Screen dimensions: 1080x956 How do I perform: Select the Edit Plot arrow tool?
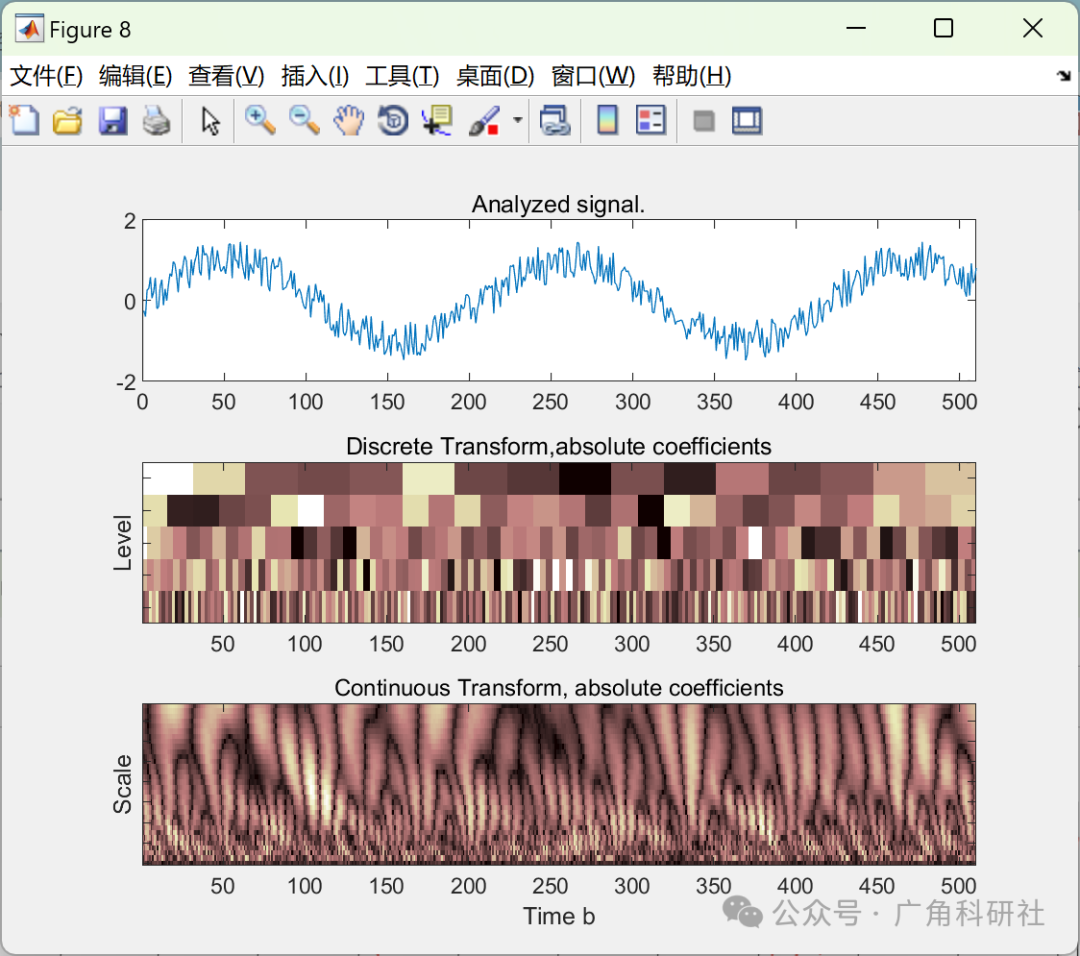tap(210, 121)
